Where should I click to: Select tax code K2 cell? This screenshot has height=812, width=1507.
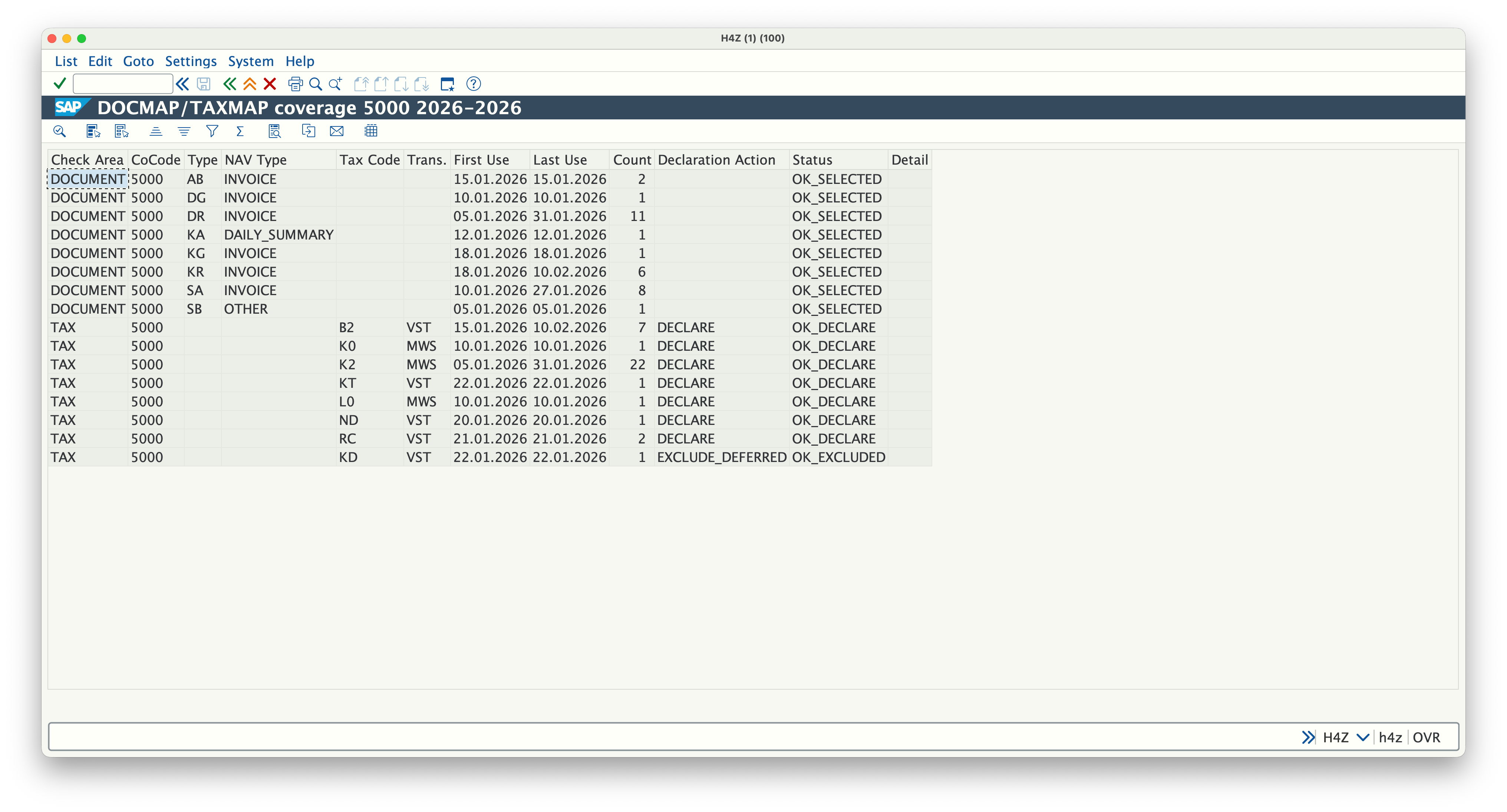[370, 364]
